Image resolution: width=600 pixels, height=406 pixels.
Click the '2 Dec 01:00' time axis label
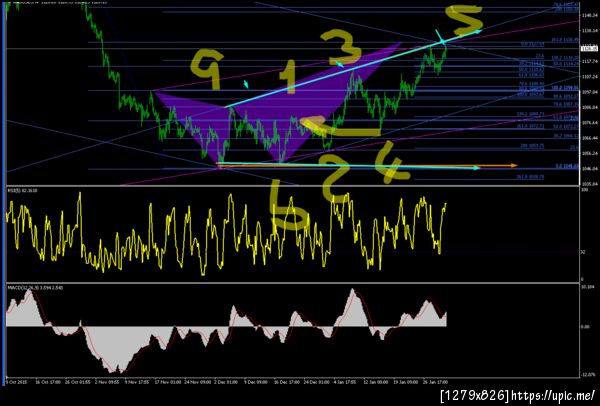(227, 382)
